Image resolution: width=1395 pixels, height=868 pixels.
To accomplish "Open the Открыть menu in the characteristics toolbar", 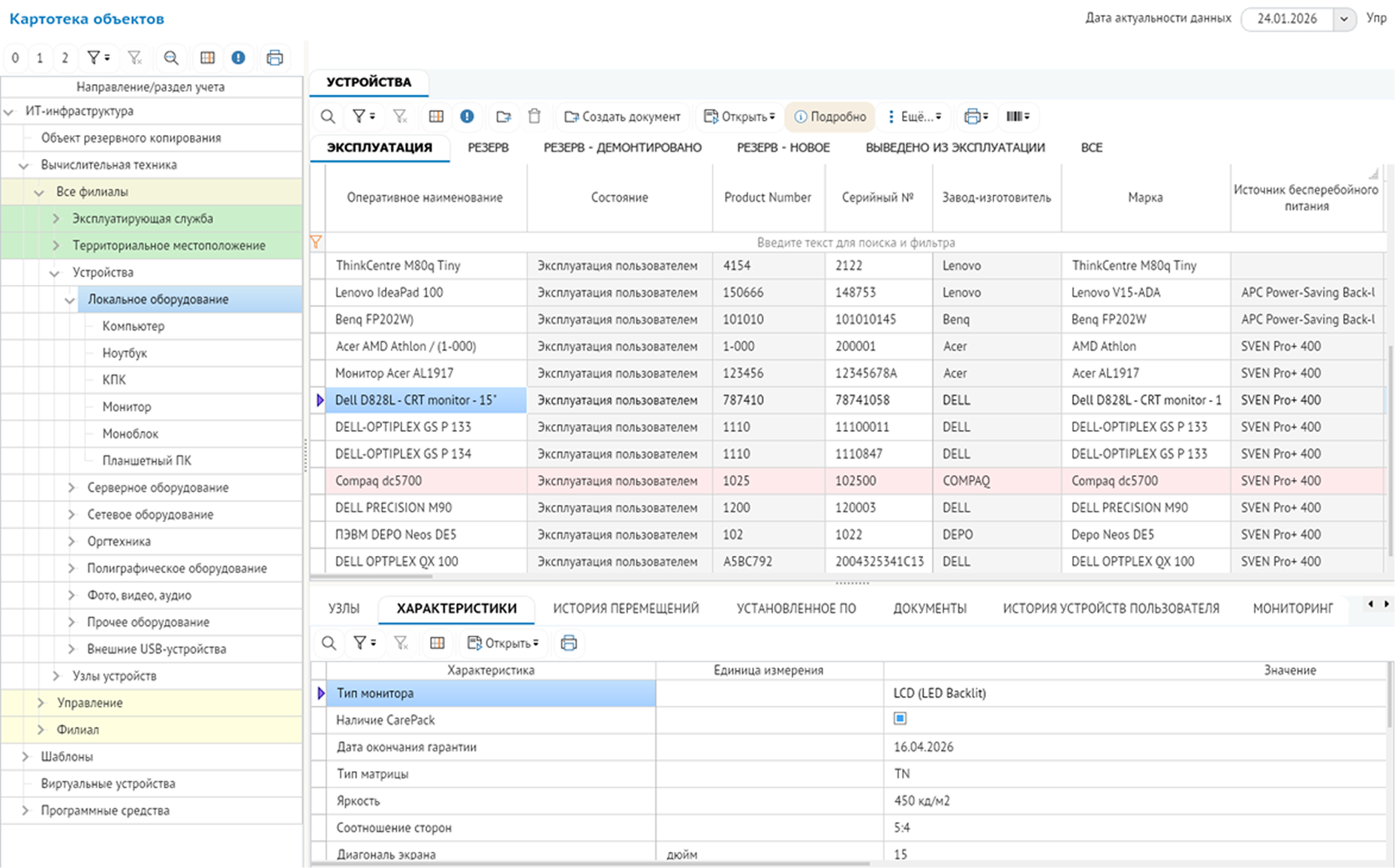I will click(503, 643).
